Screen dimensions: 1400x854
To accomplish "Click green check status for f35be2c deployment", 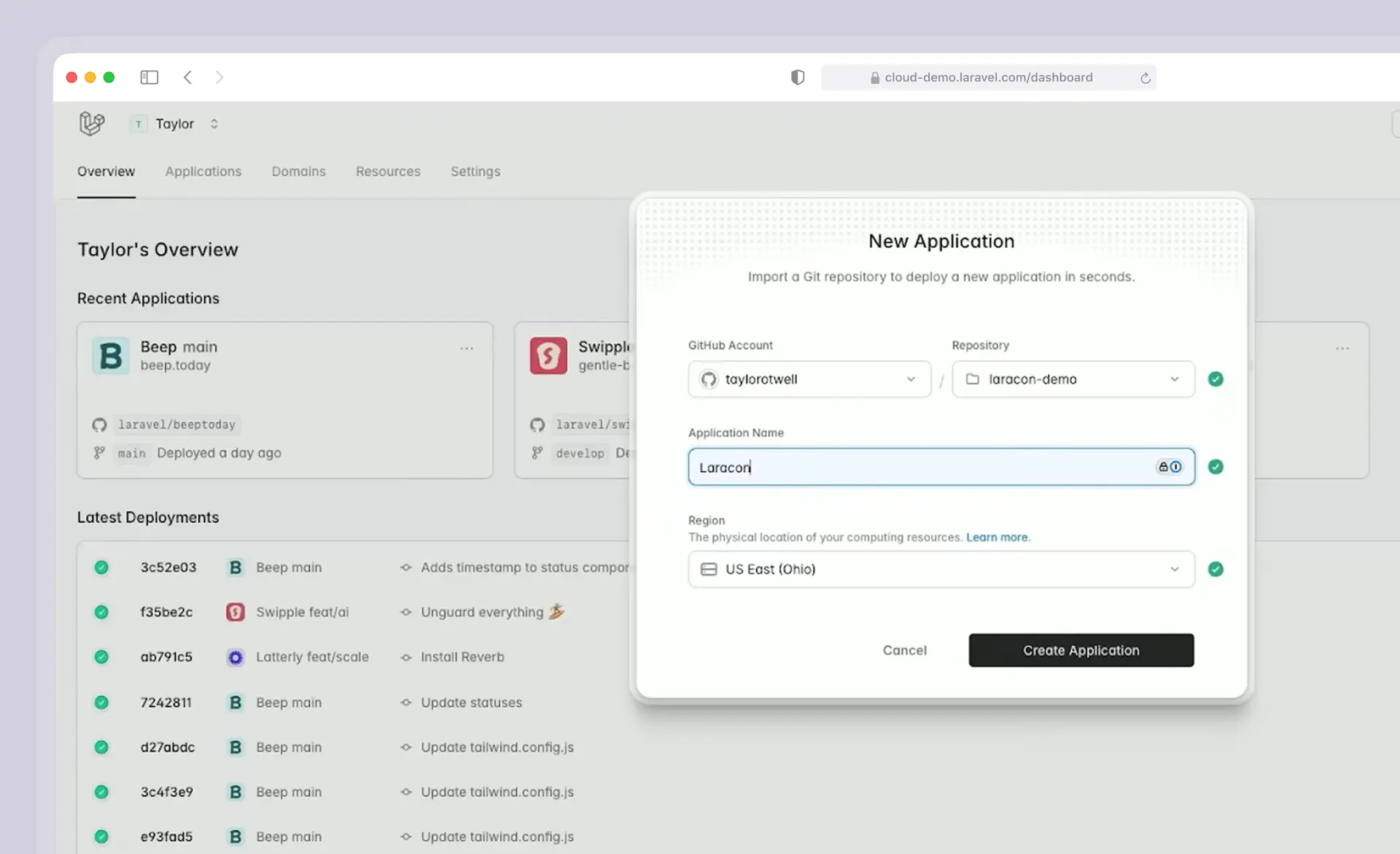I will click(101, 612).
